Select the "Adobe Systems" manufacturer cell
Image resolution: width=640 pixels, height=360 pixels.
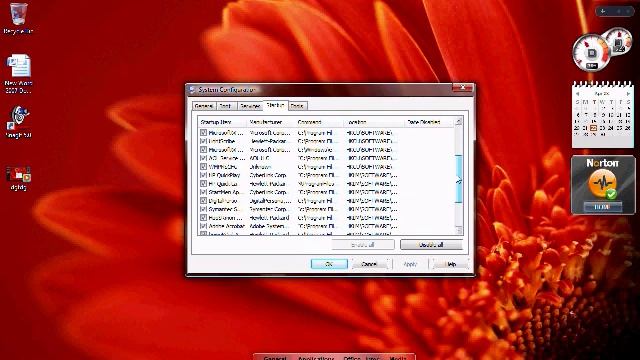(268, 226)
